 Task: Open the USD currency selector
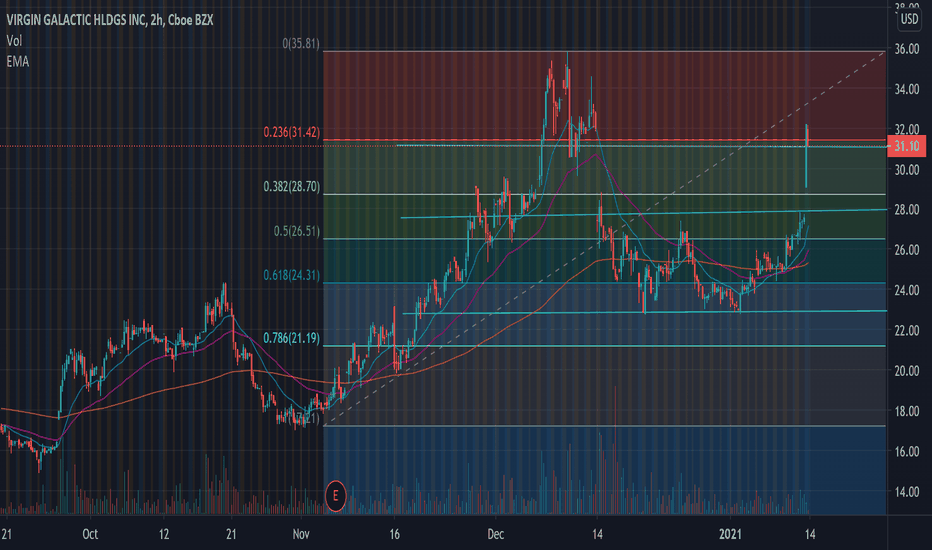tap(909, 19)
